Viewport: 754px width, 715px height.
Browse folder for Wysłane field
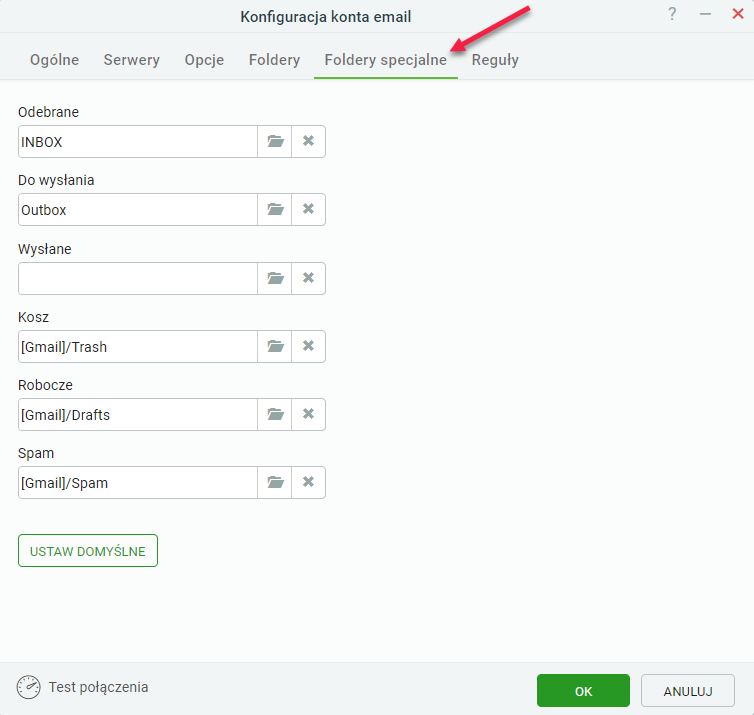click(x=275, y=278)
